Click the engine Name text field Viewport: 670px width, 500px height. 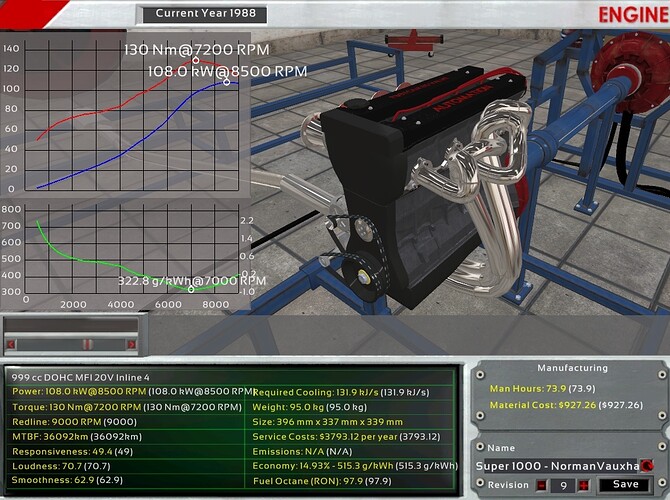pyautogui.click(x=555, y=465)
